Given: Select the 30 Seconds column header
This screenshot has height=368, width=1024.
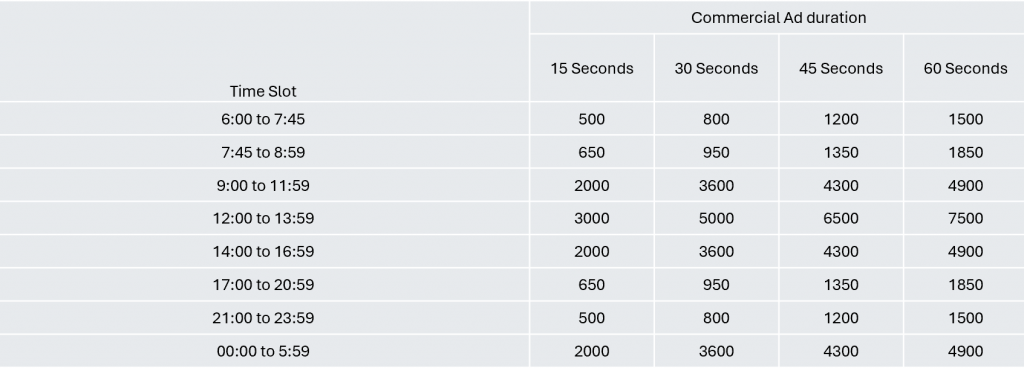Looking at the screenshot, I should click(716, 68).
